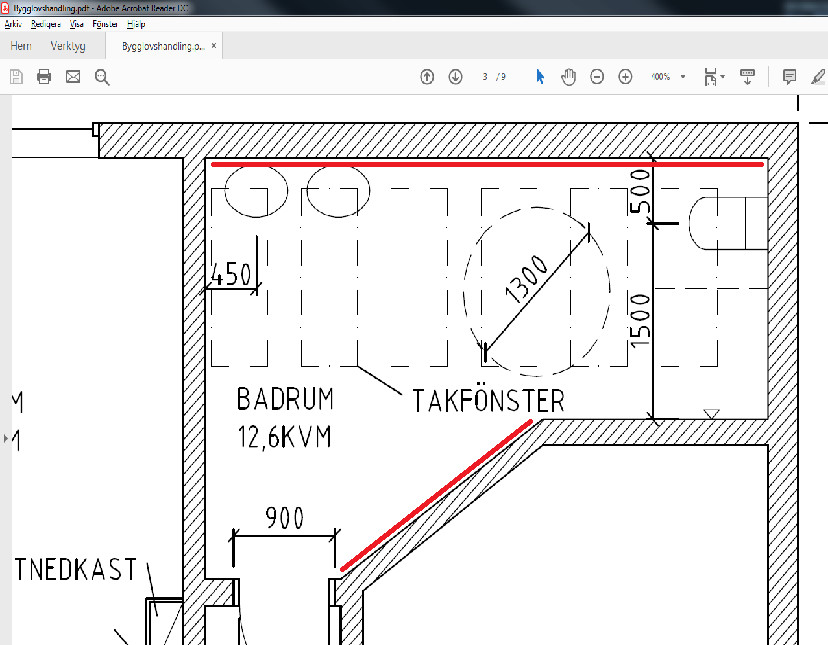Image resolution: width=828 pixels, height=645 pixels.
Task: Print the document using the printer icon
Action: (44, 77)
